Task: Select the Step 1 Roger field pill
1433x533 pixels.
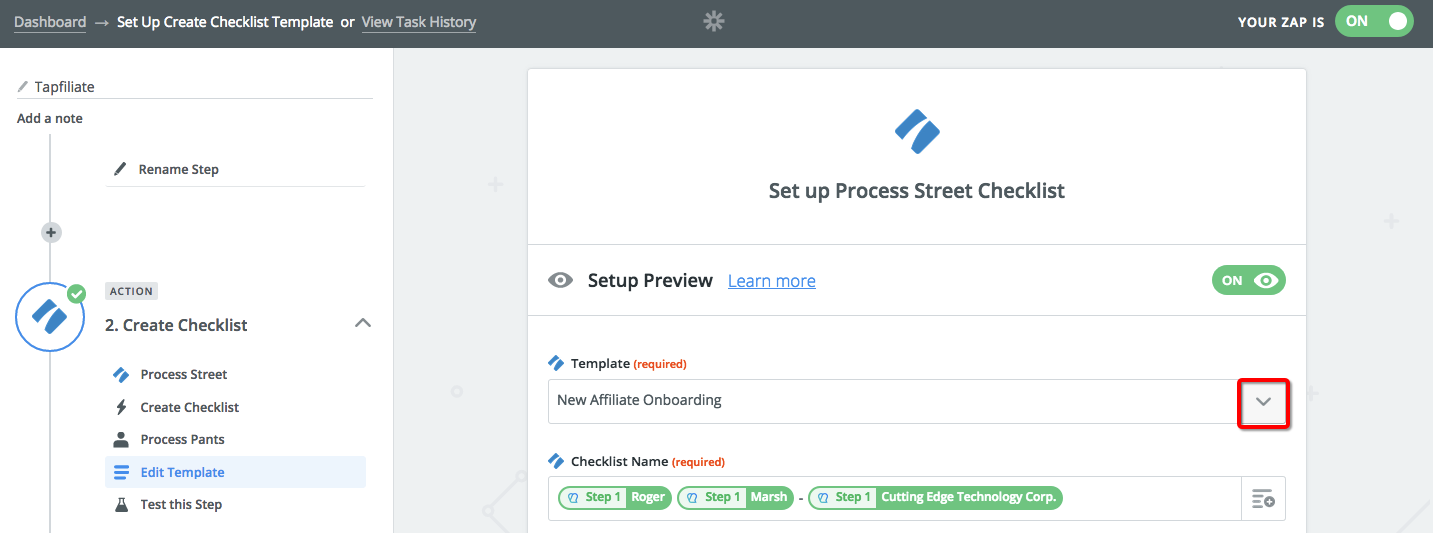Action: [x=614, y=497]
